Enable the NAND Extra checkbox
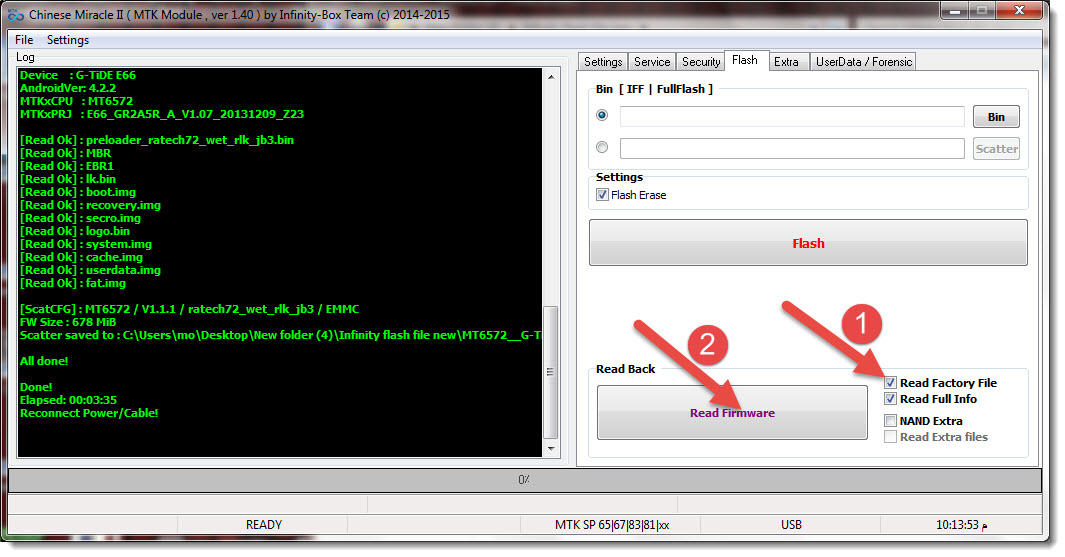The width and height of the screenshot is (1065, 557). pos(890,420)
